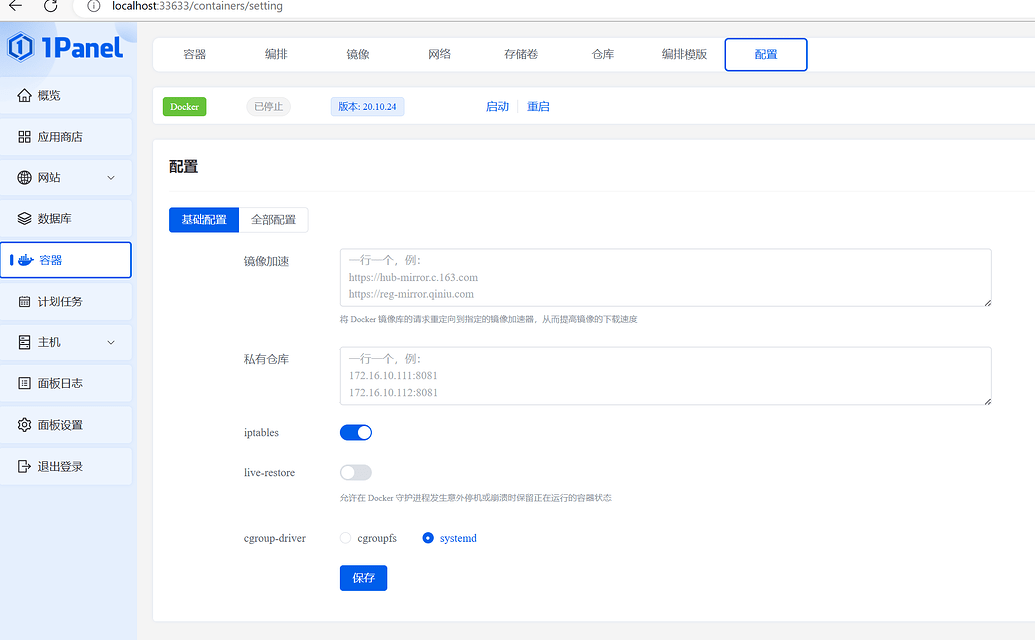This screenshot has height=640, width=1035.
Task: Click the 已停止 status badge
Action: click(x=269, y=106)
